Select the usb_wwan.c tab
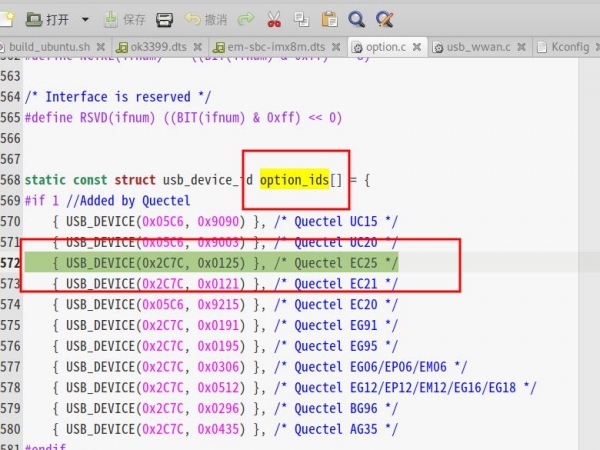The height and width of the screenshot is (450, 600). coord(476,47)
